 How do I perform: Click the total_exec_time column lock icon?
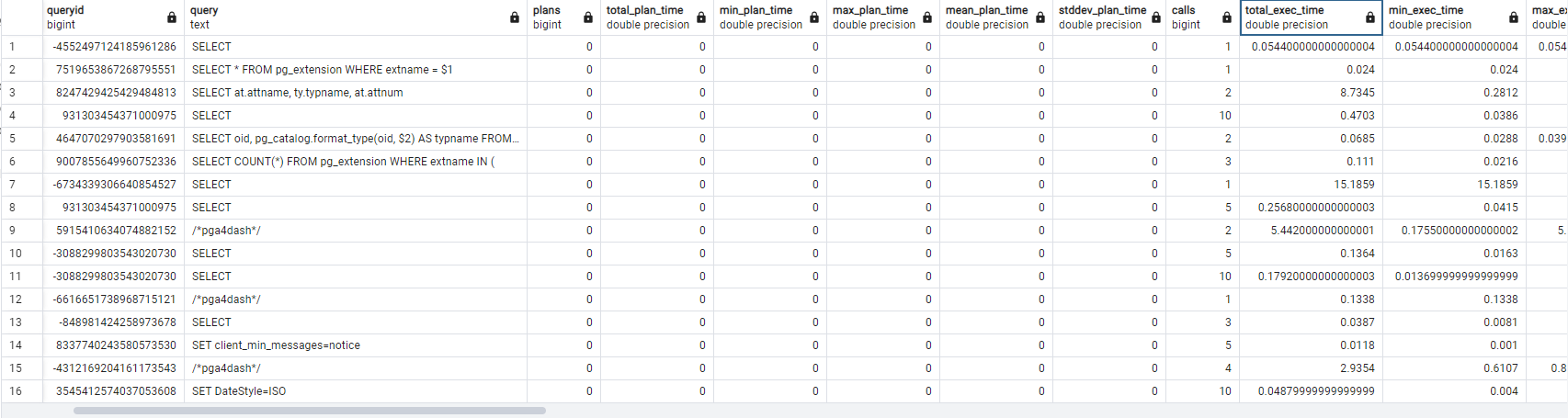pyautogui.click(x=1370, y=17)
